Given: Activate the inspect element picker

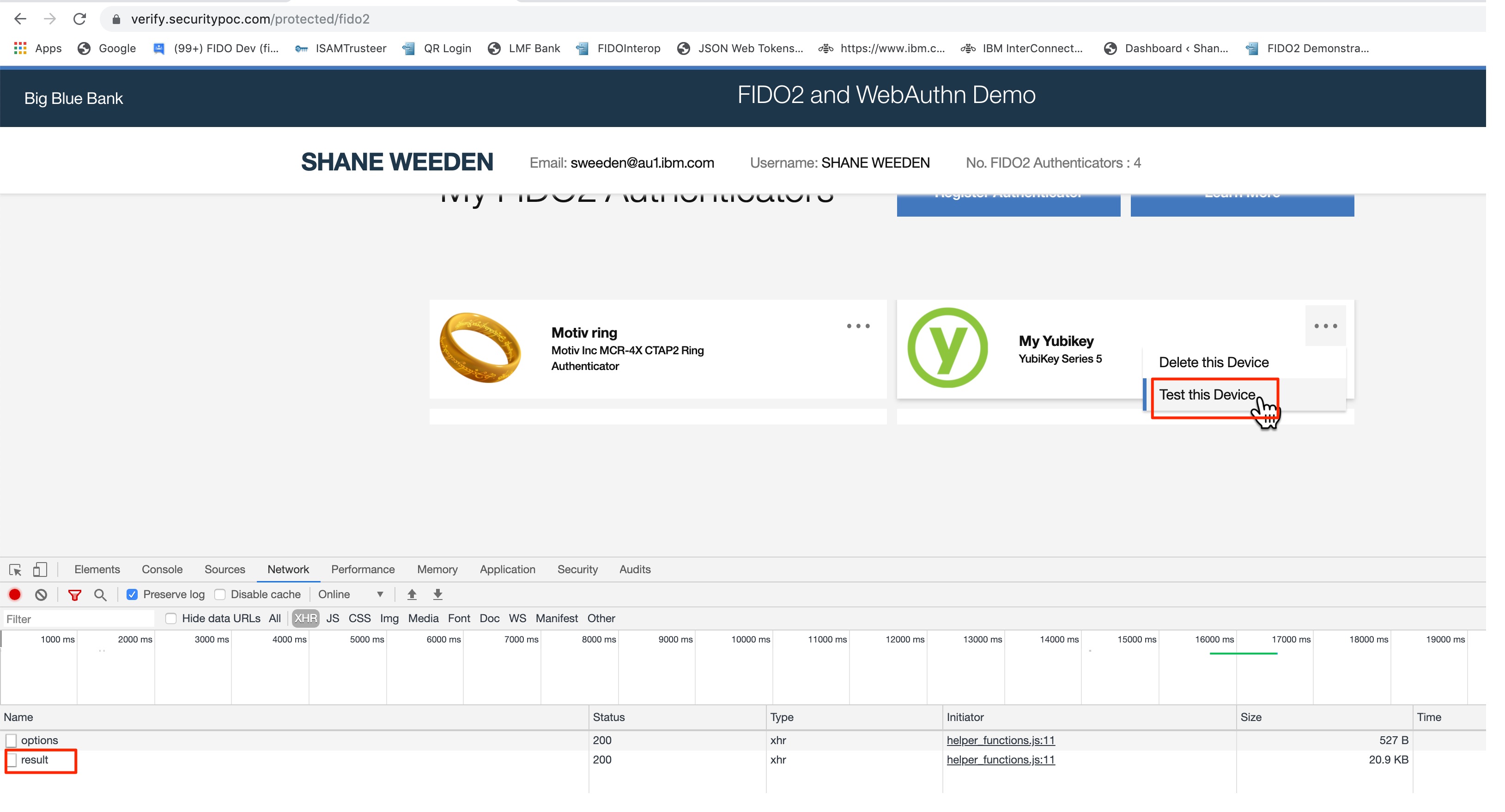Looking at the screenshot, I should coord(15,569).
